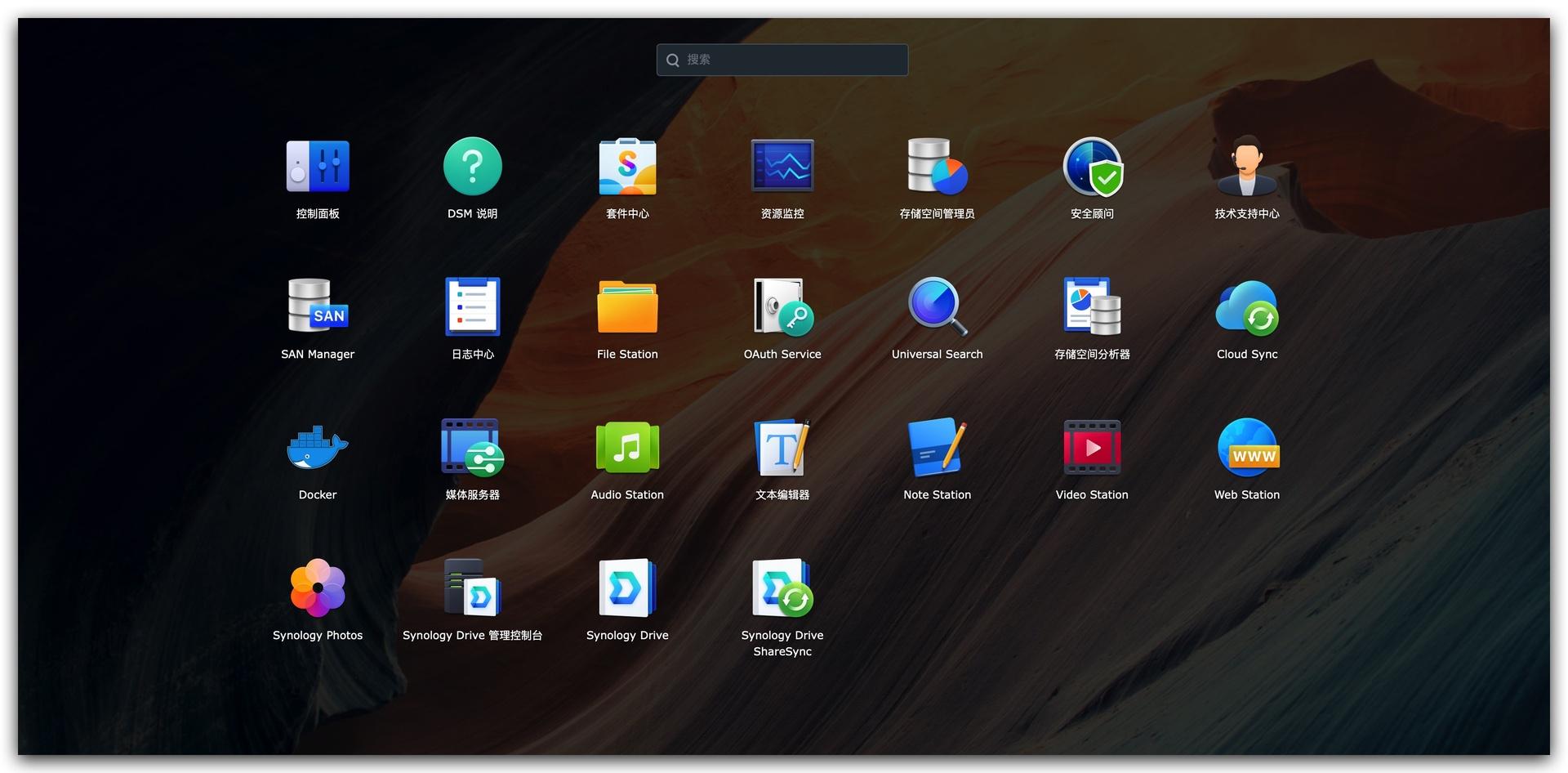Launch SAN Manager icon
1568x773 pixels.
click(x=318, y=306)
